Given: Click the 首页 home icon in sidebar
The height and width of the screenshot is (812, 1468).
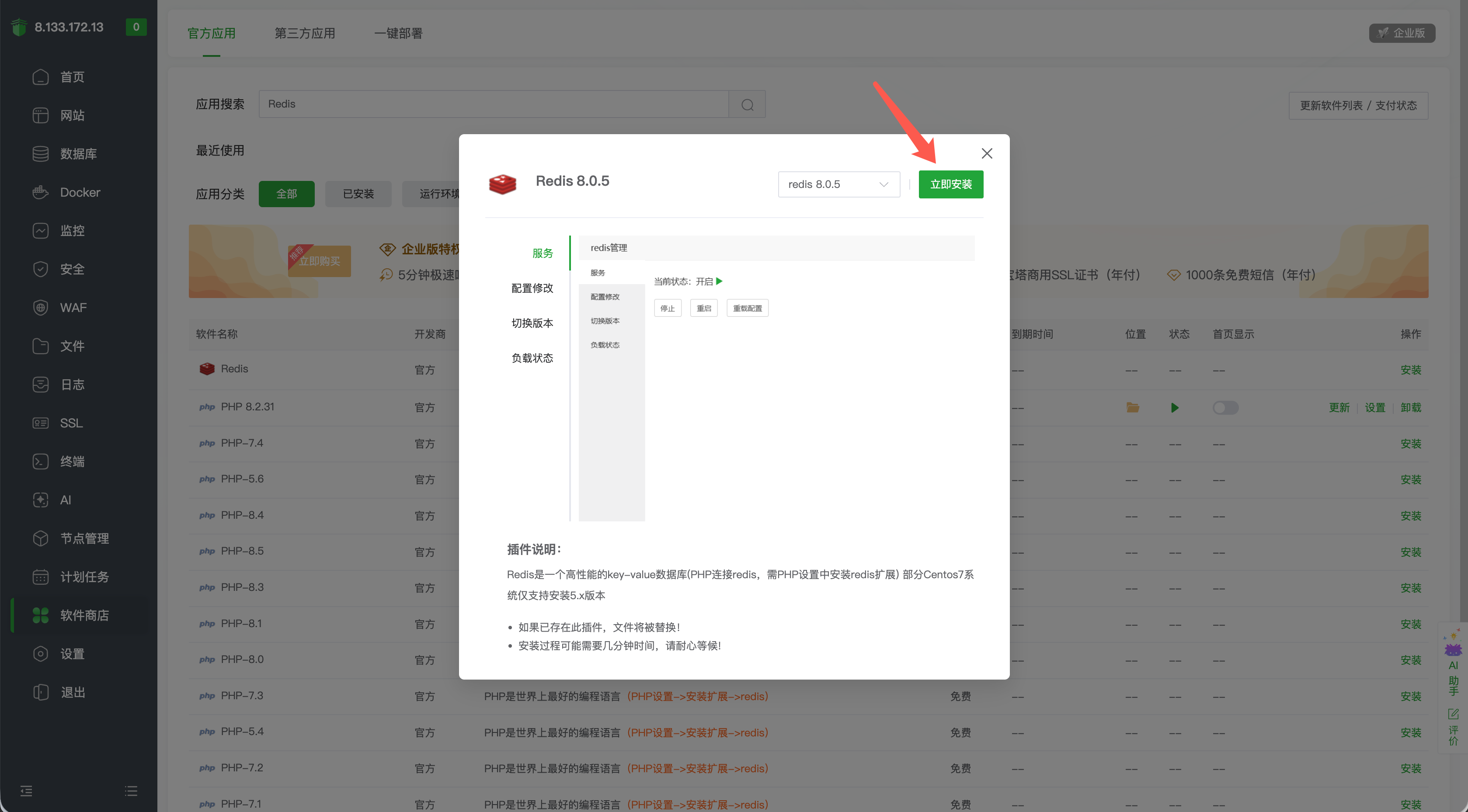Looking at the screenshot, I should (41, 77).
